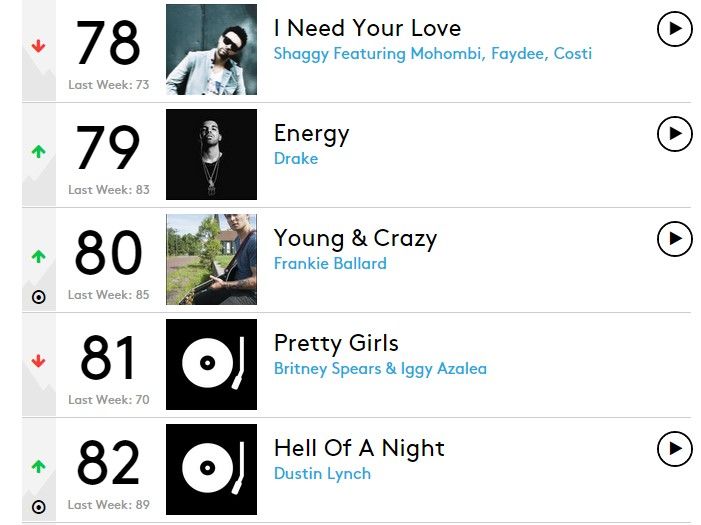Play "Young & Crazy" song preview

(675, 238)
